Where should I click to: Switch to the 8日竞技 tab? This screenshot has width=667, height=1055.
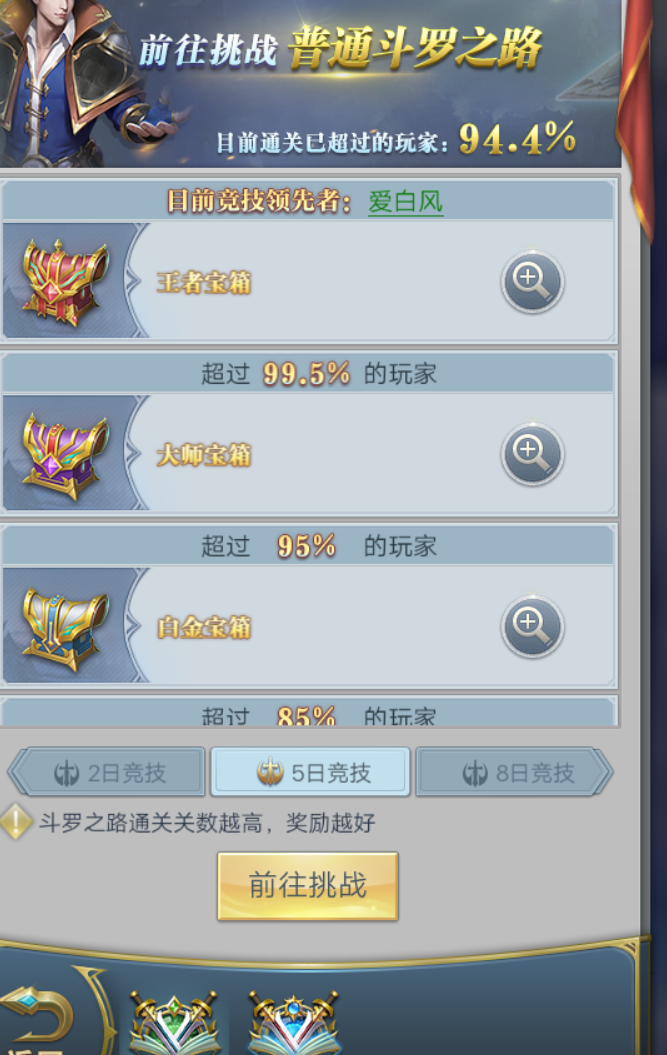pyautogui.click(x=514, y=772)
